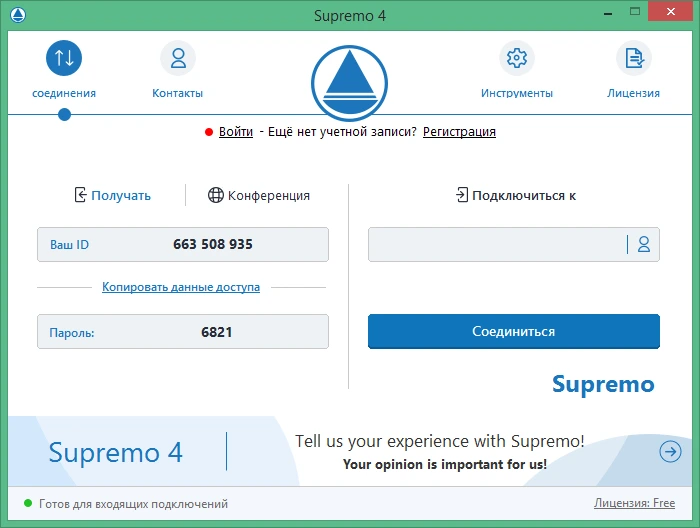700x528 pixels.
Task: Click the green ready status dot
Action: point(28,503)
